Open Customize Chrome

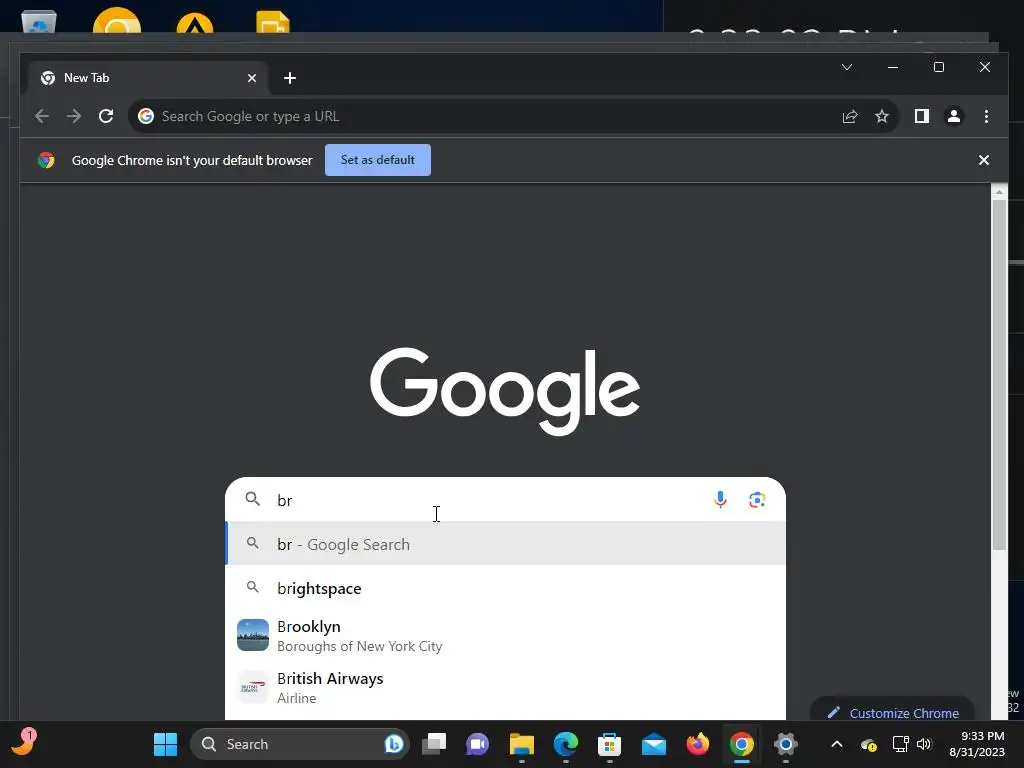(x=893, y=712)
